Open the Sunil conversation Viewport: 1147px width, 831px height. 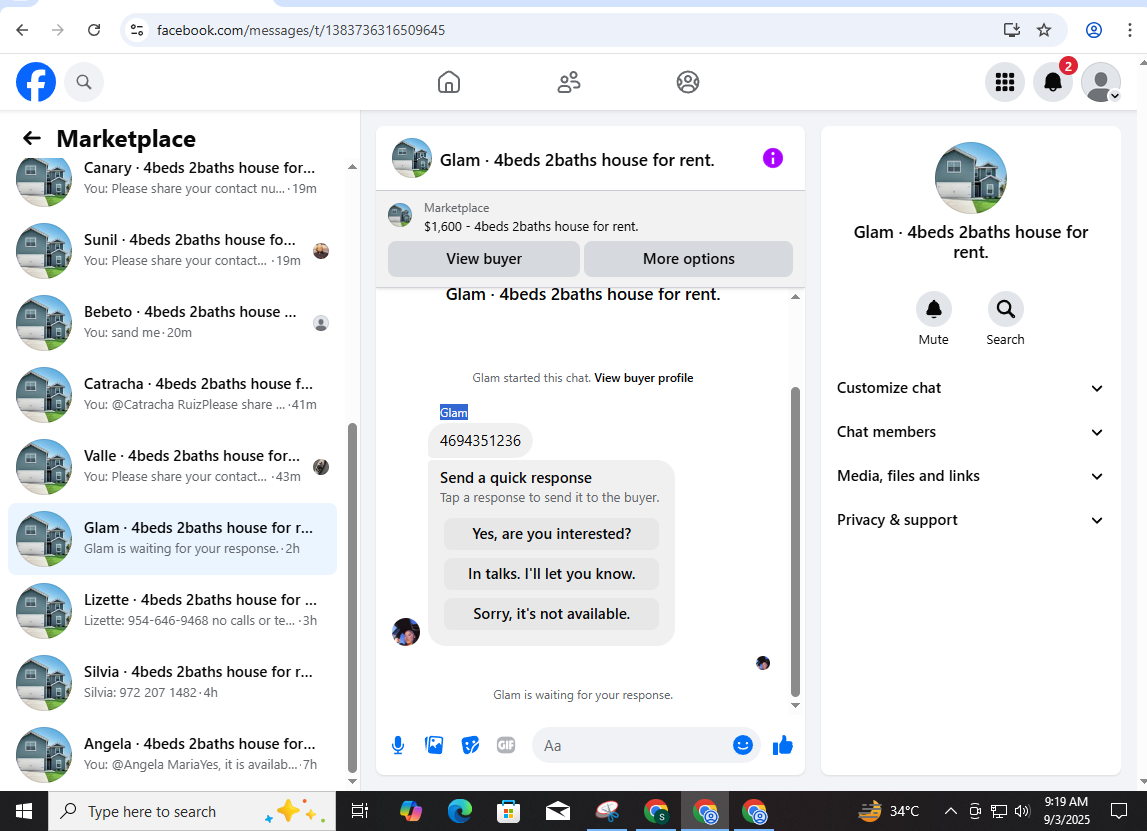tap(173, 250)
